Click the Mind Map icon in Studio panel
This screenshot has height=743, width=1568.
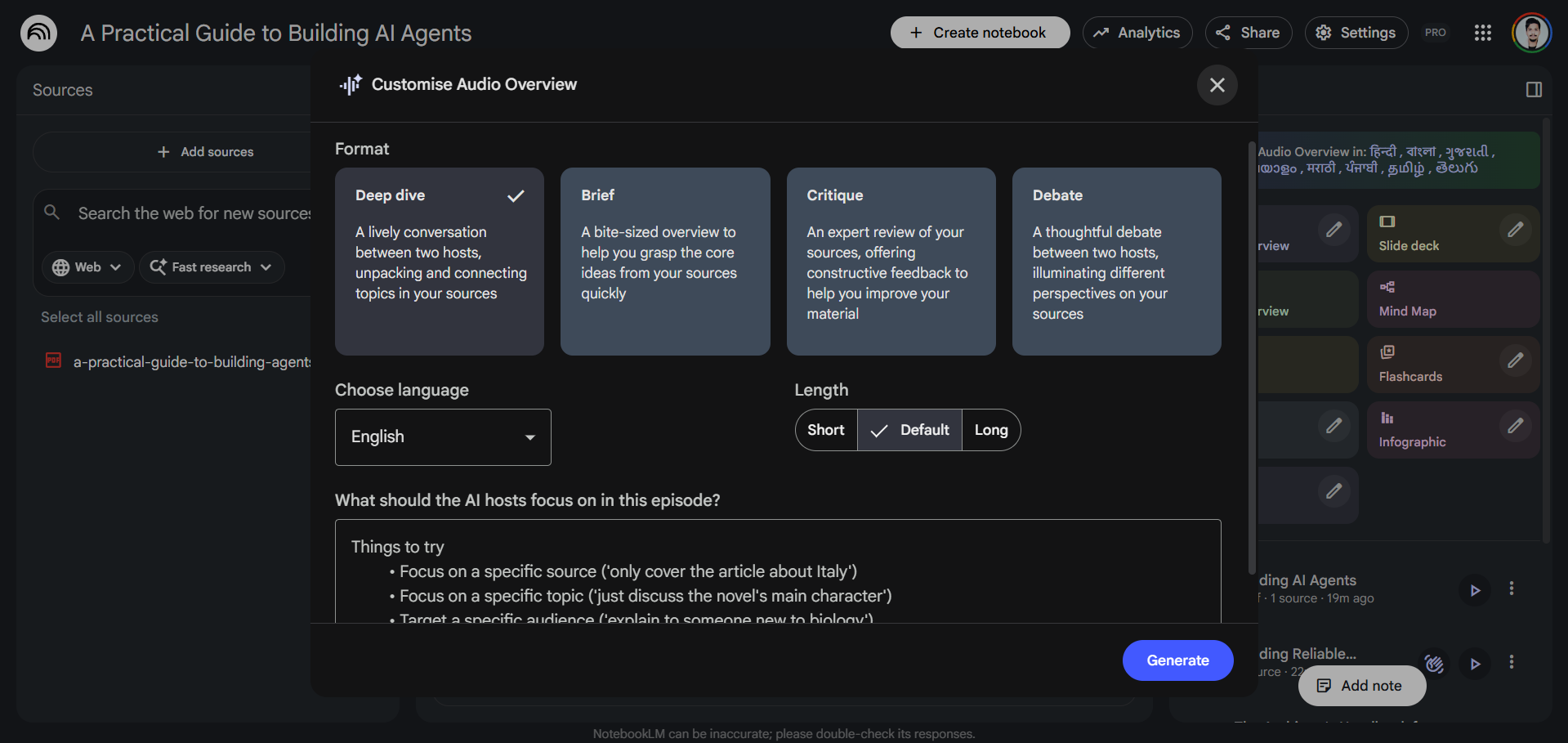coord(1387,288)
